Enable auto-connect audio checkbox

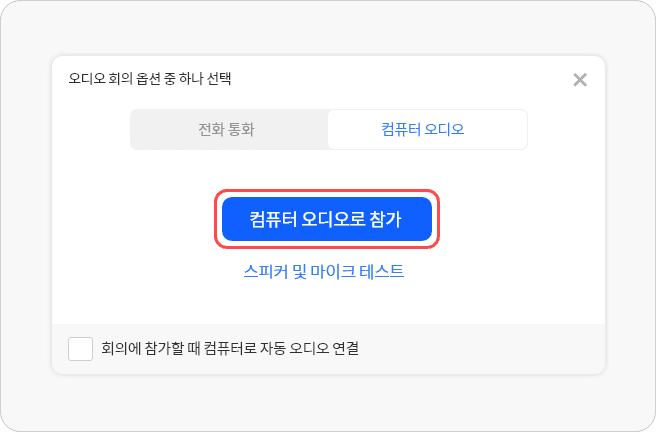80,349
